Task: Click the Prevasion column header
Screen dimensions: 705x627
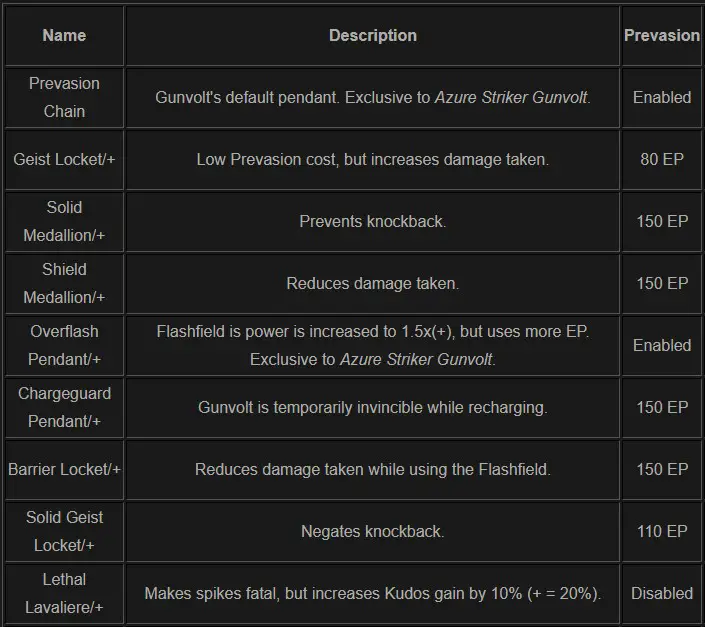Action: 662,36
